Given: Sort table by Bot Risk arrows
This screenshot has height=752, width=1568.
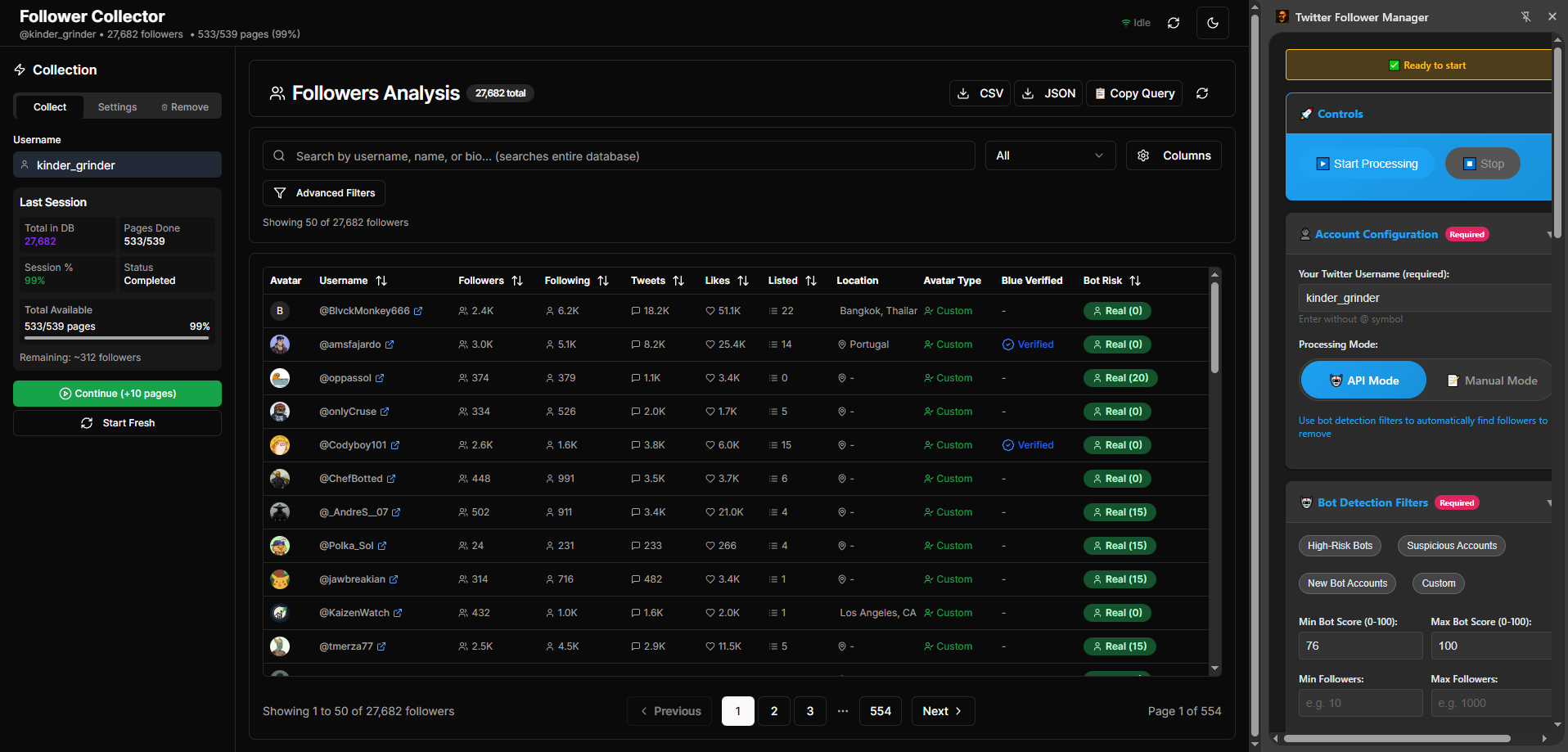Looking at the screenshot, I should tap(1134, 281).
